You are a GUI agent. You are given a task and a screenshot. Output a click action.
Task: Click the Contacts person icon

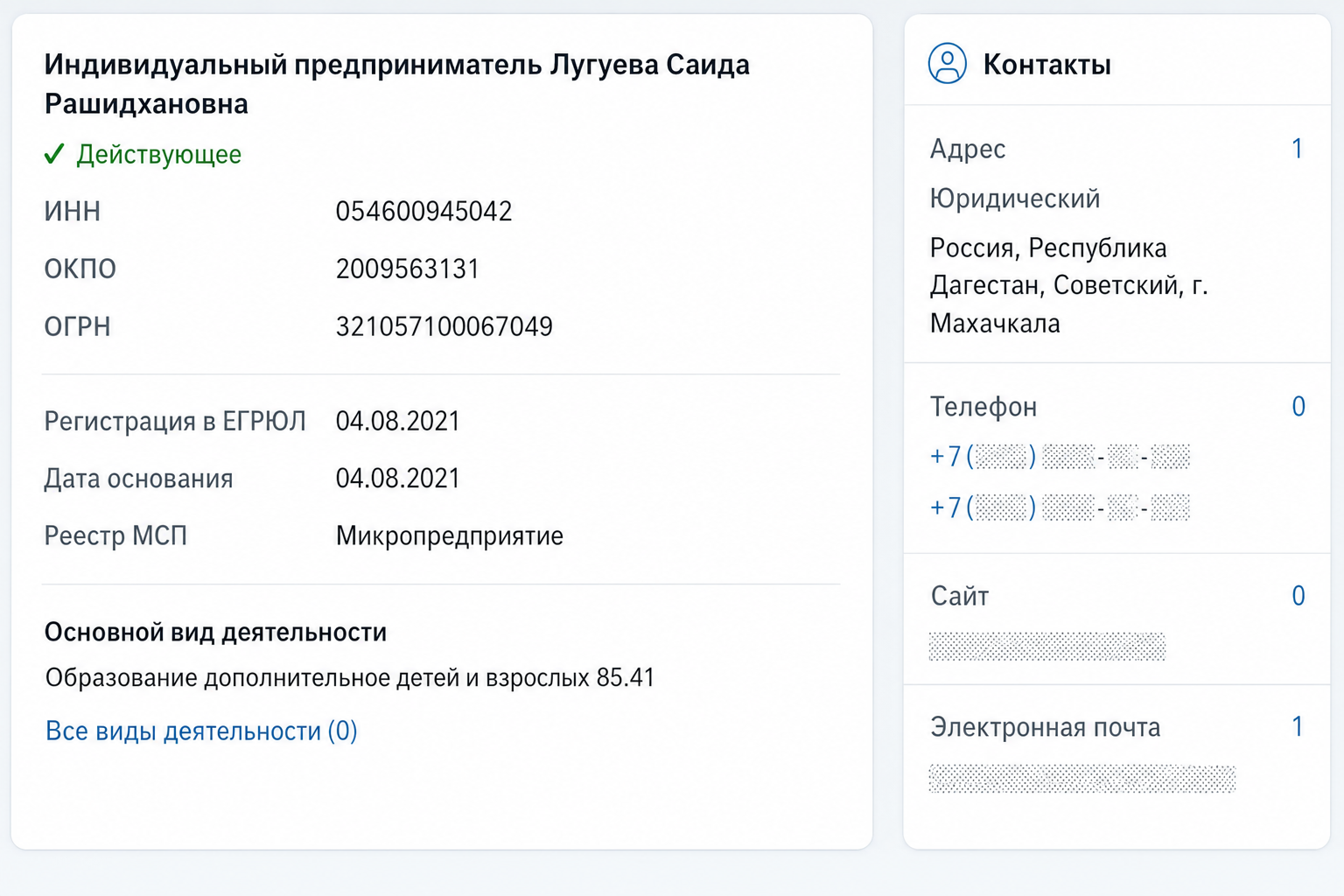(947, 63)
